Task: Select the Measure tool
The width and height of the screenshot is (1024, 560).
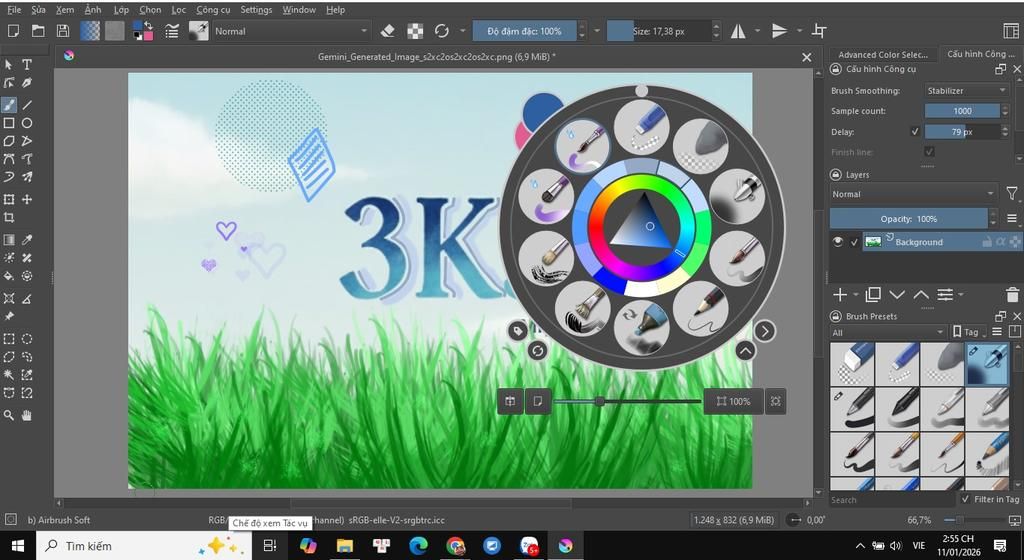Action: [x=27, y=298]
